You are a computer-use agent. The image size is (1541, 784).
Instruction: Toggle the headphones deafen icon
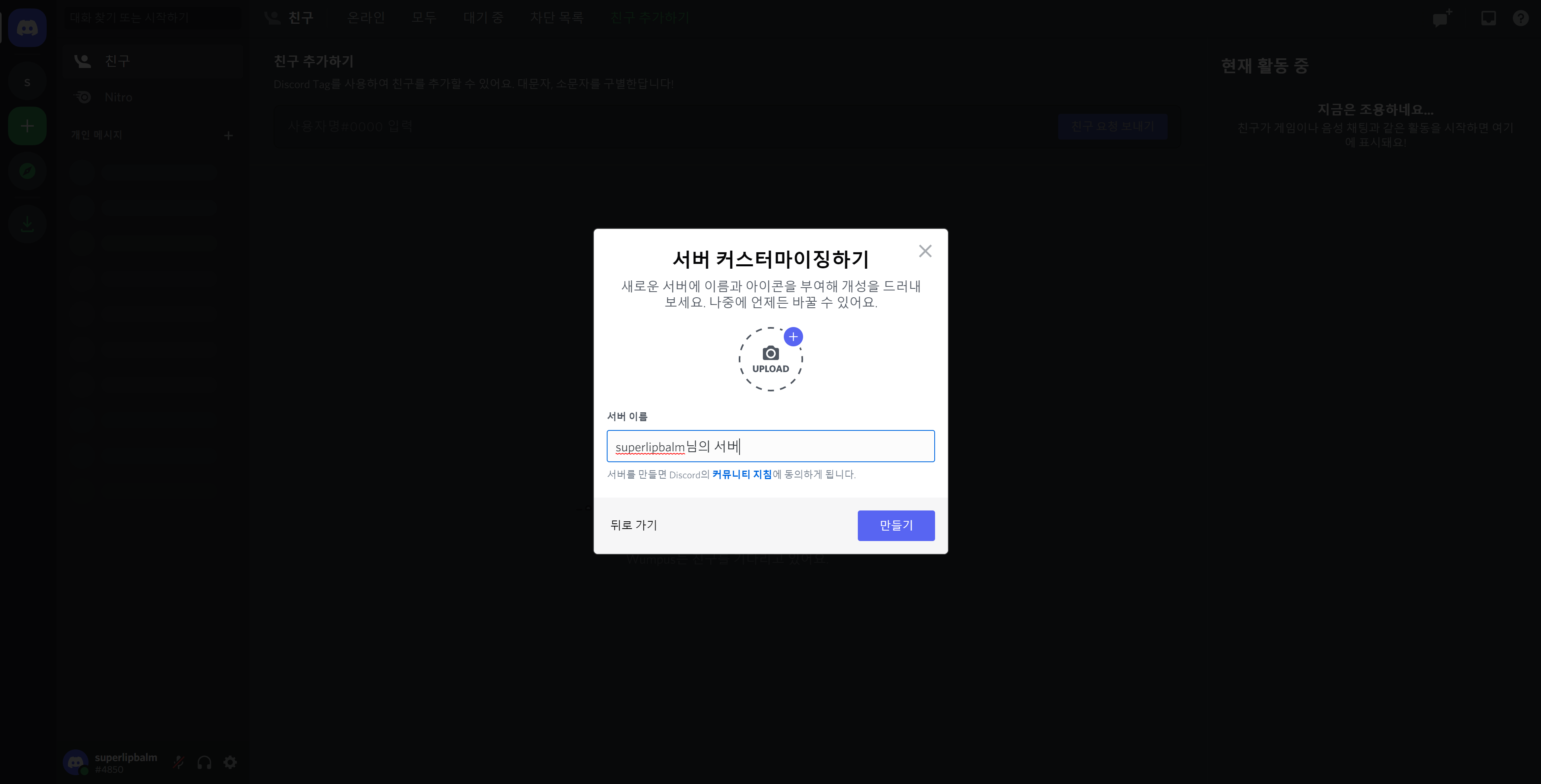(204, 762)
